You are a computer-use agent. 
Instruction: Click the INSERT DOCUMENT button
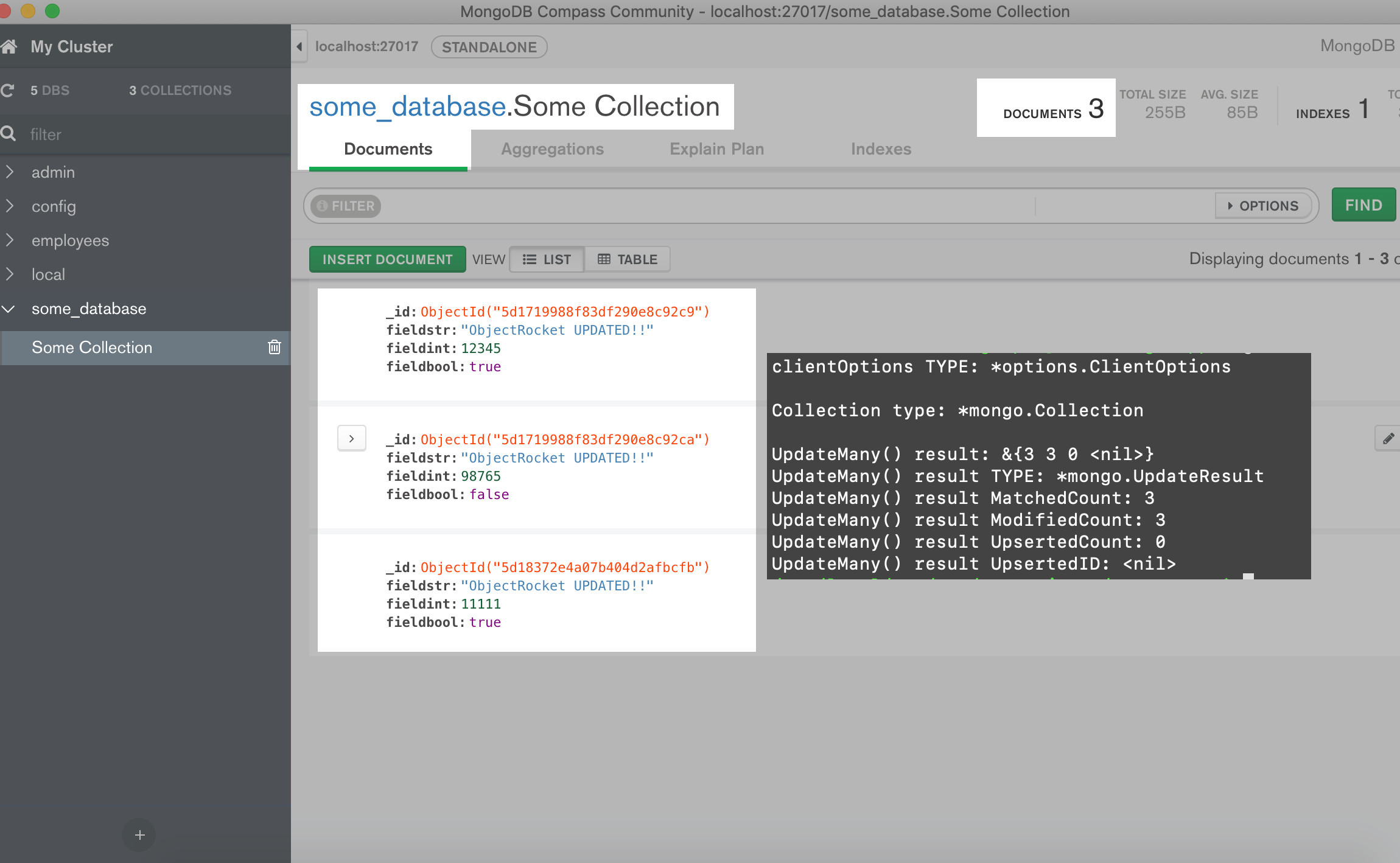point(387,259)
